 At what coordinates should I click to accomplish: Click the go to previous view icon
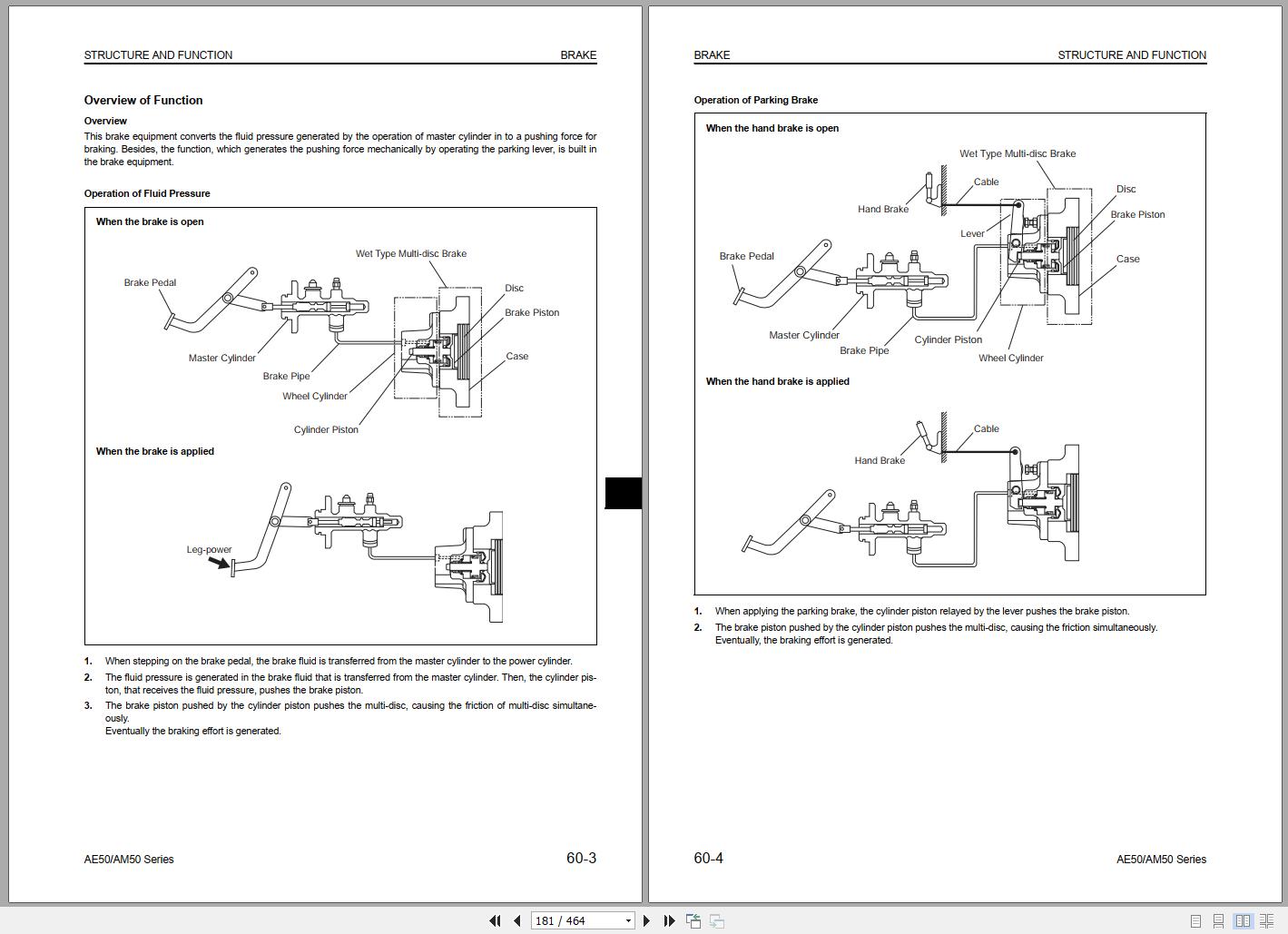[693, 920]
